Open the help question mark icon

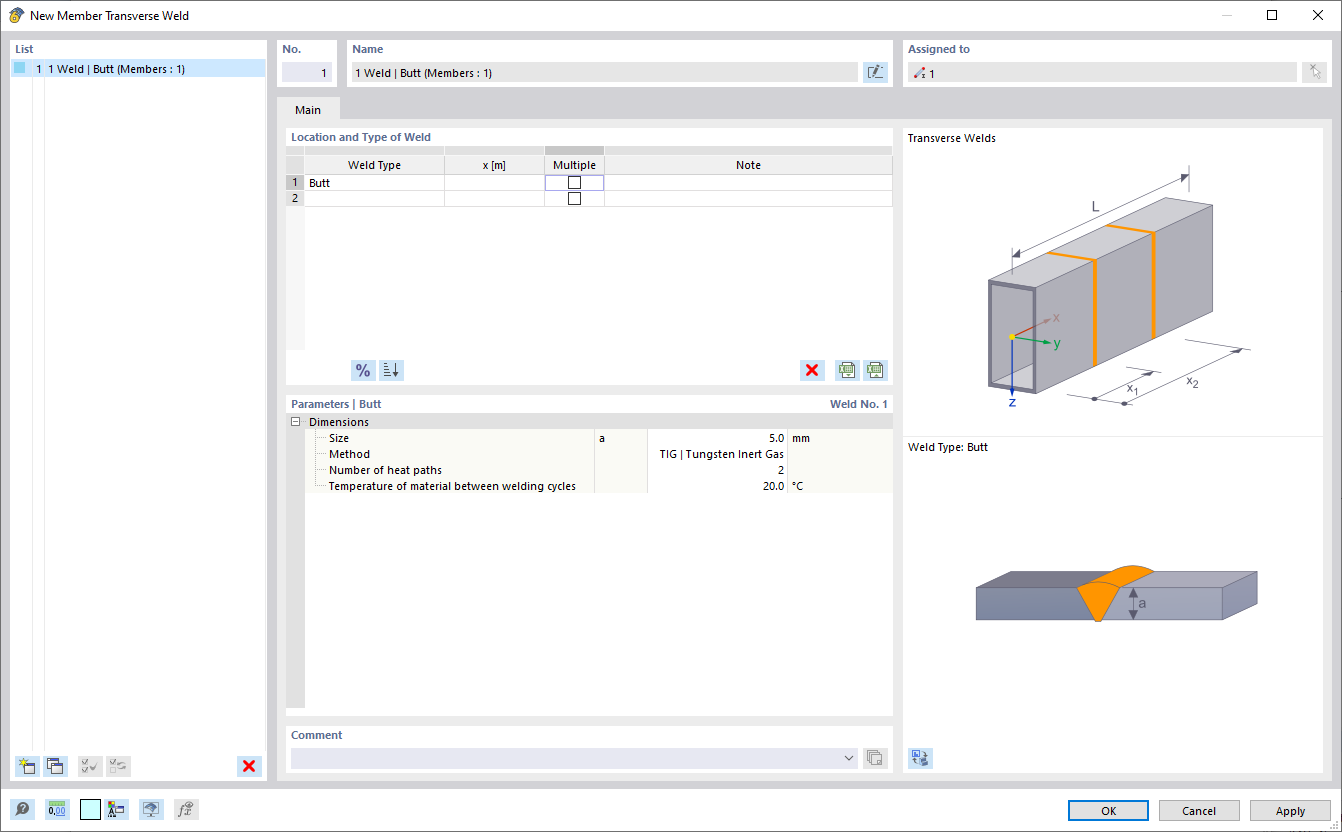(21, 809)
